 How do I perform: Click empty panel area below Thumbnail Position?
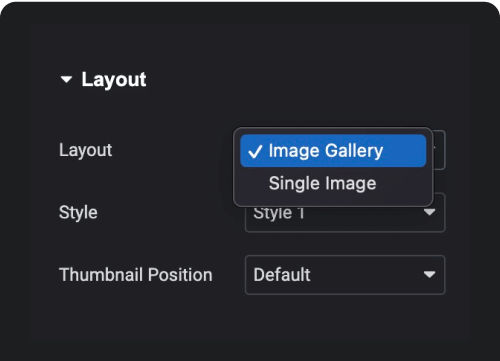point(250,318)
